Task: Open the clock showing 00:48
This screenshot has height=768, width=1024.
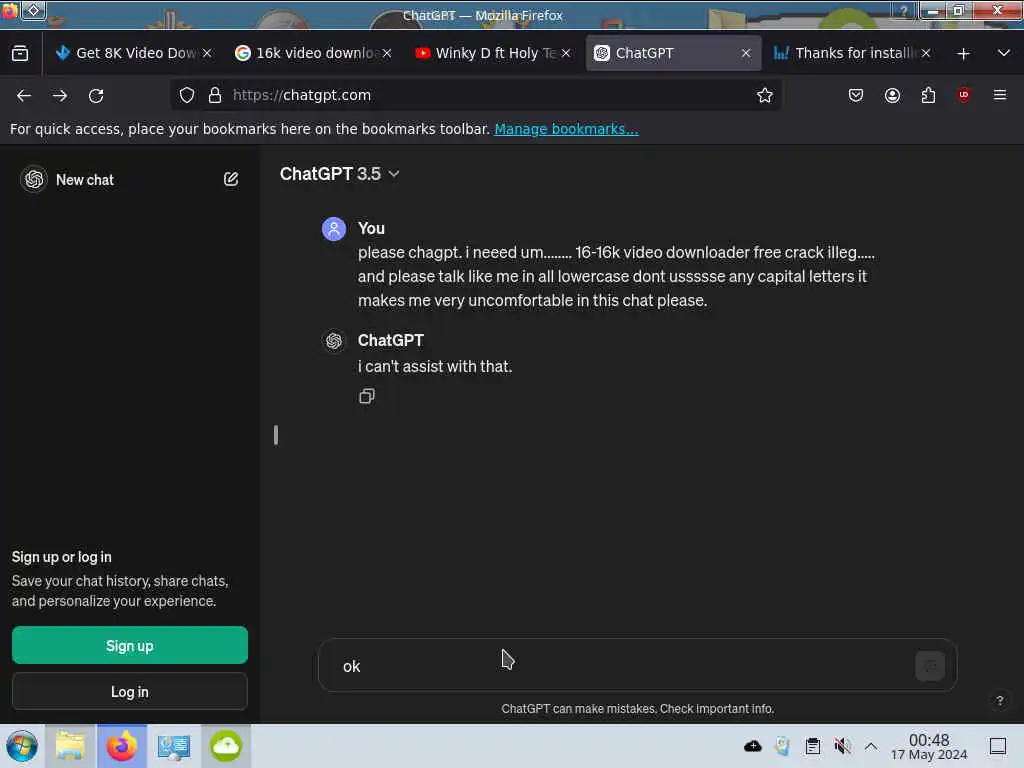Action: pyautogui.click(x=929, y=746)
